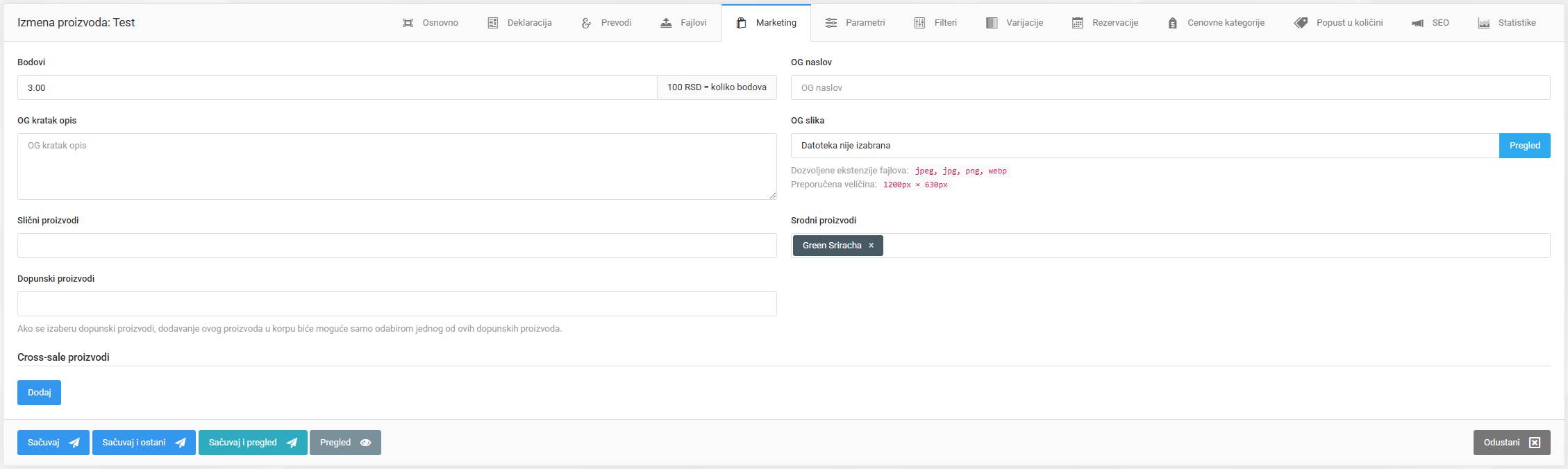This screenshot has width=1568, height=469.
Task: Click the Parametri sliders icon
Action: pyautogui.click(x=831, y=23)
